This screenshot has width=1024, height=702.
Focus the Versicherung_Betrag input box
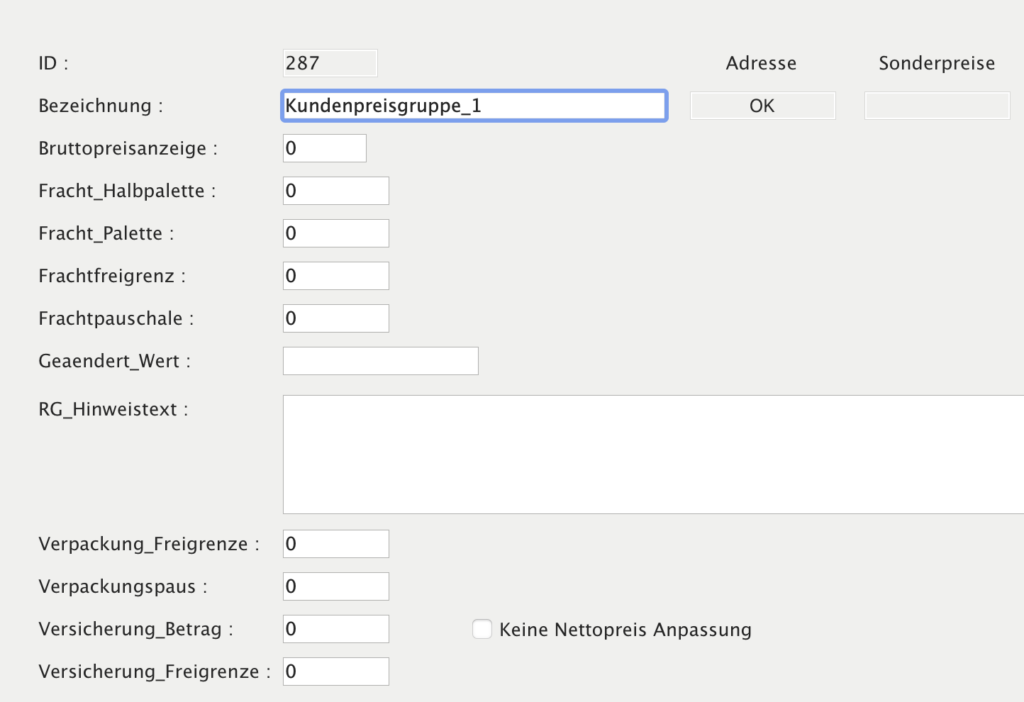(336, 629)
